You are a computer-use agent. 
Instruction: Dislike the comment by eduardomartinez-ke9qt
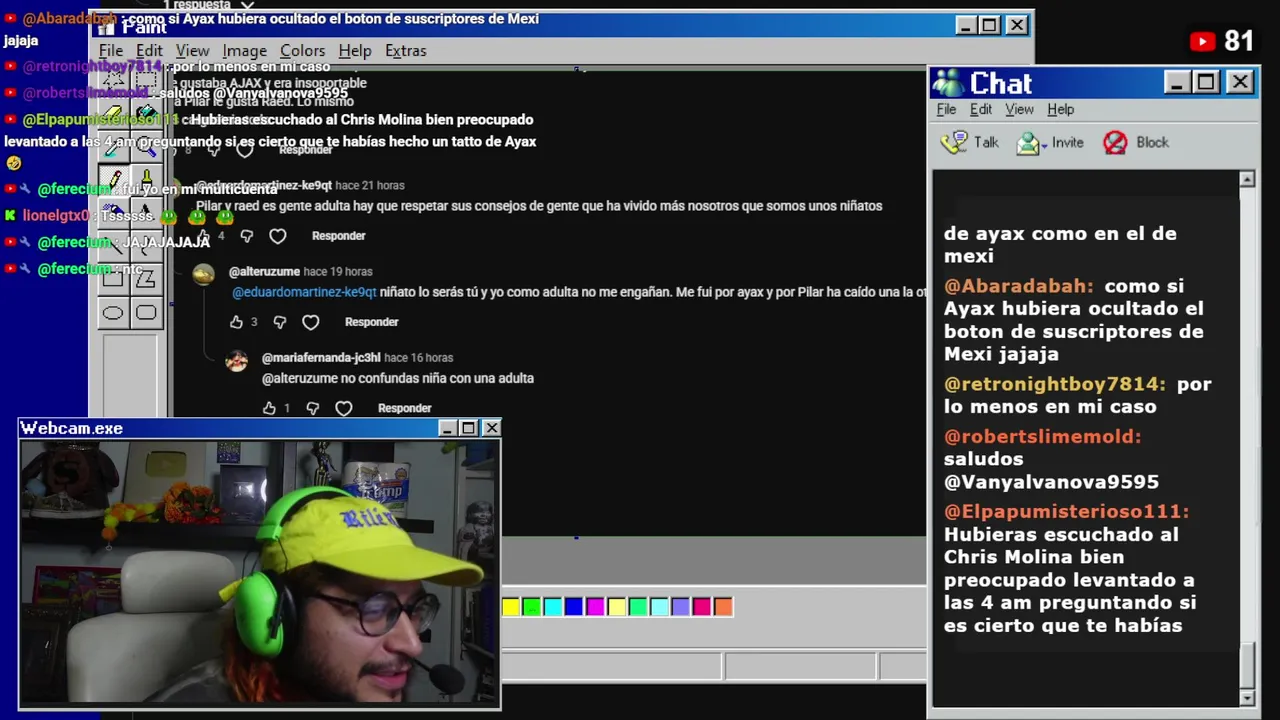tap(246, 236)
